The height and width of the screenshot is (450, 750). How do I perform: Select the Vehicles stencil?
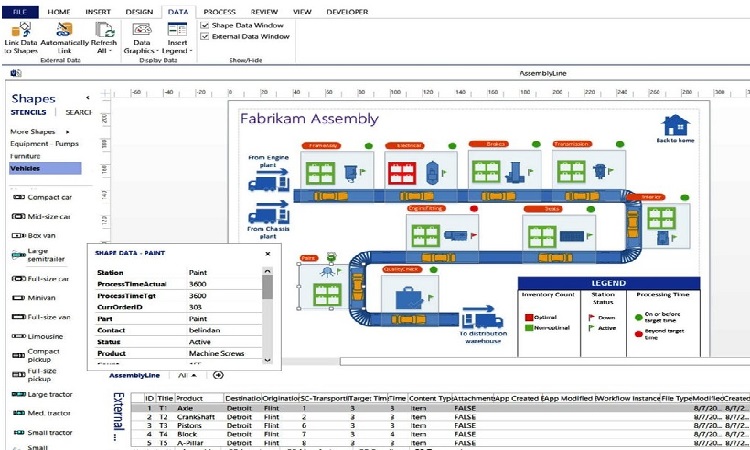pyautogui.click(x=45, y=168)
